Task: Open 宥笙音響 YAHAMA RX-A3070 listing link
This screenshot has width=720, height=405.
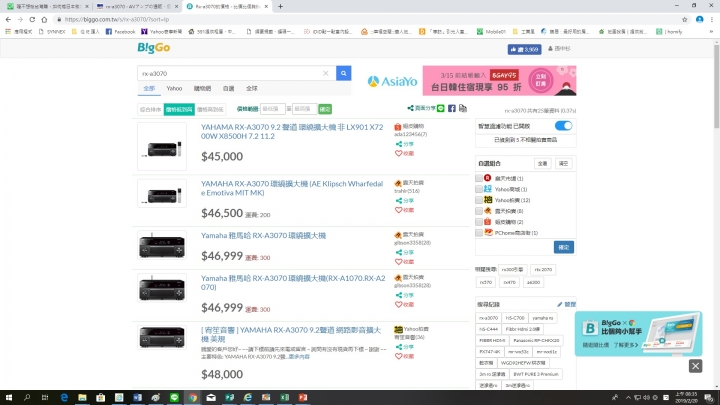Action: click(291, 334)
